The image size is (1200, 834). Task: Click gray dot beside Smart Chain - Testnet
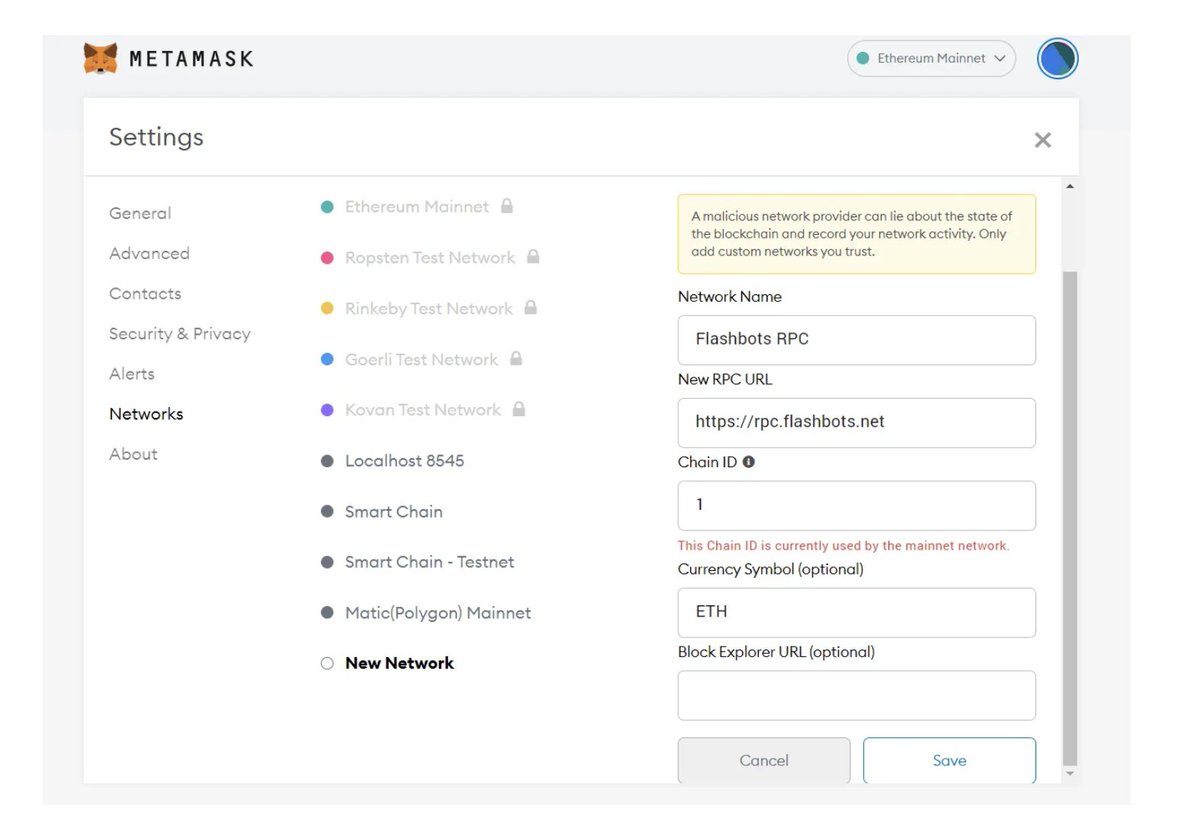point(327,562)
